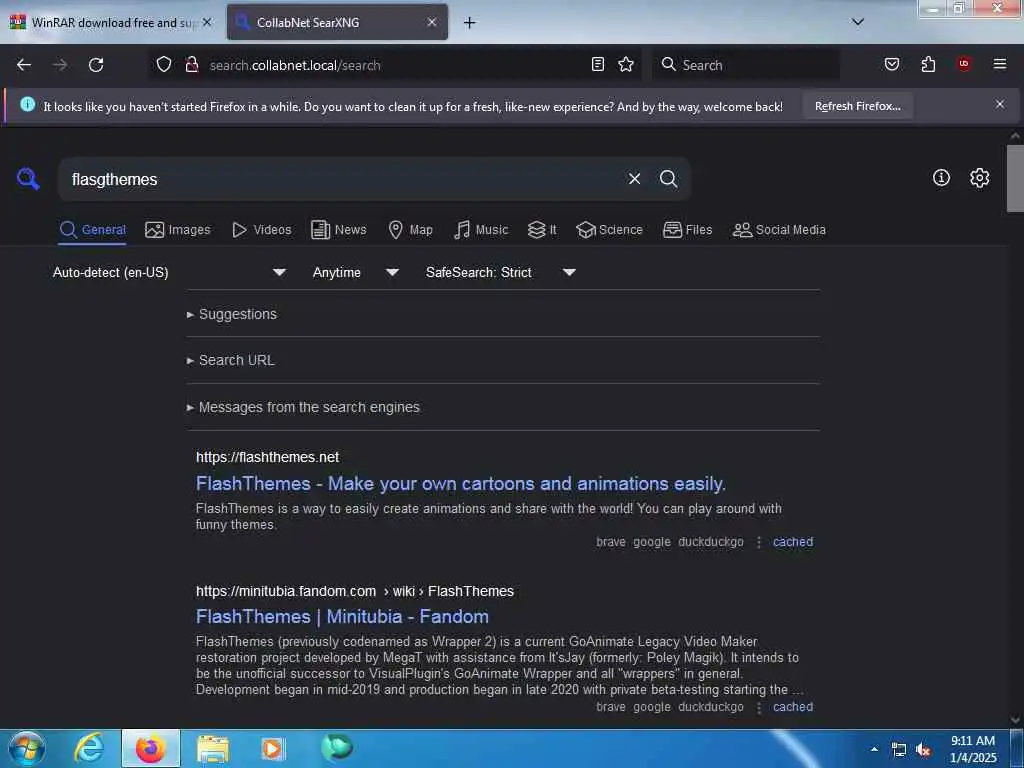Open Windows Explorer folder on taskbar

click(213, 749)
